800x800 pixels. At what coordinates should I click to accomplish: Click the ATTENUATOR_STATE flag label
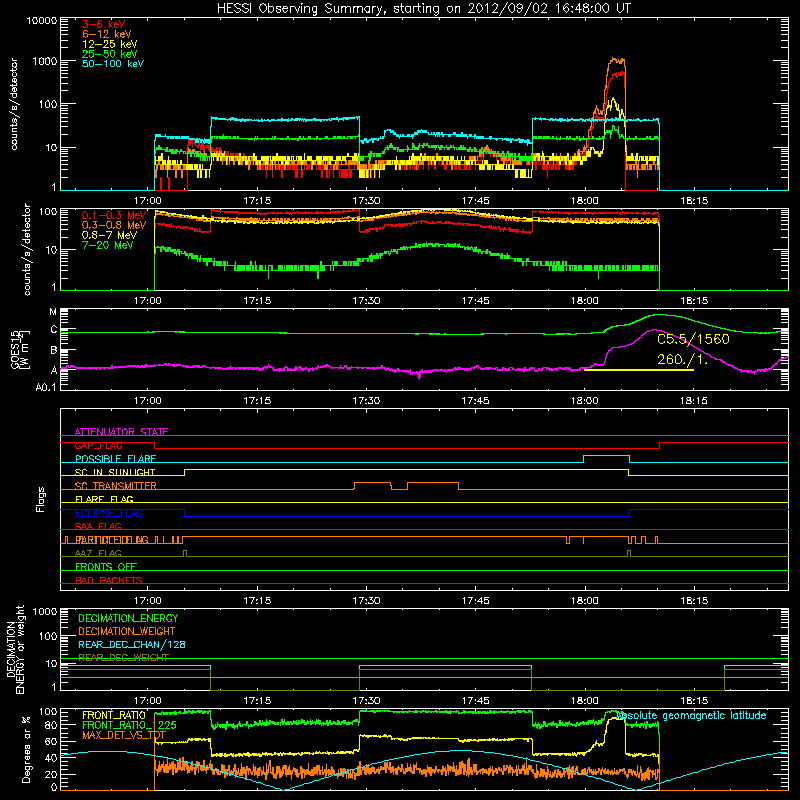click(x=121, y=432)
